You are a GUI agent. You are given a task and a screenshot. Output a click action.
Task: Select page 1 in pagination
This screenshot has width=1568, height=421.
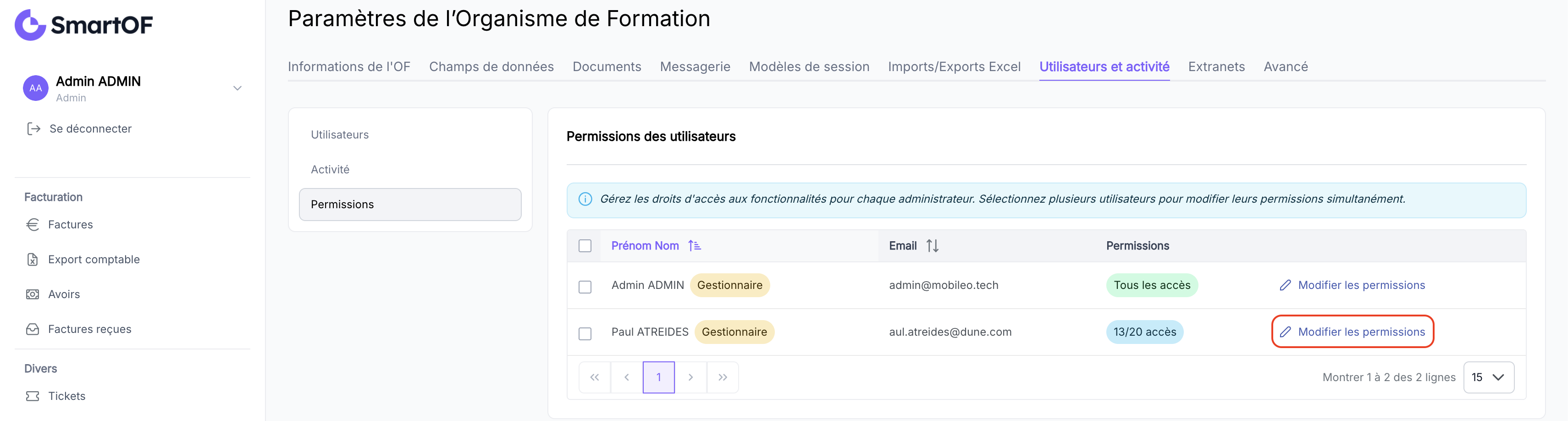(659, 377)
